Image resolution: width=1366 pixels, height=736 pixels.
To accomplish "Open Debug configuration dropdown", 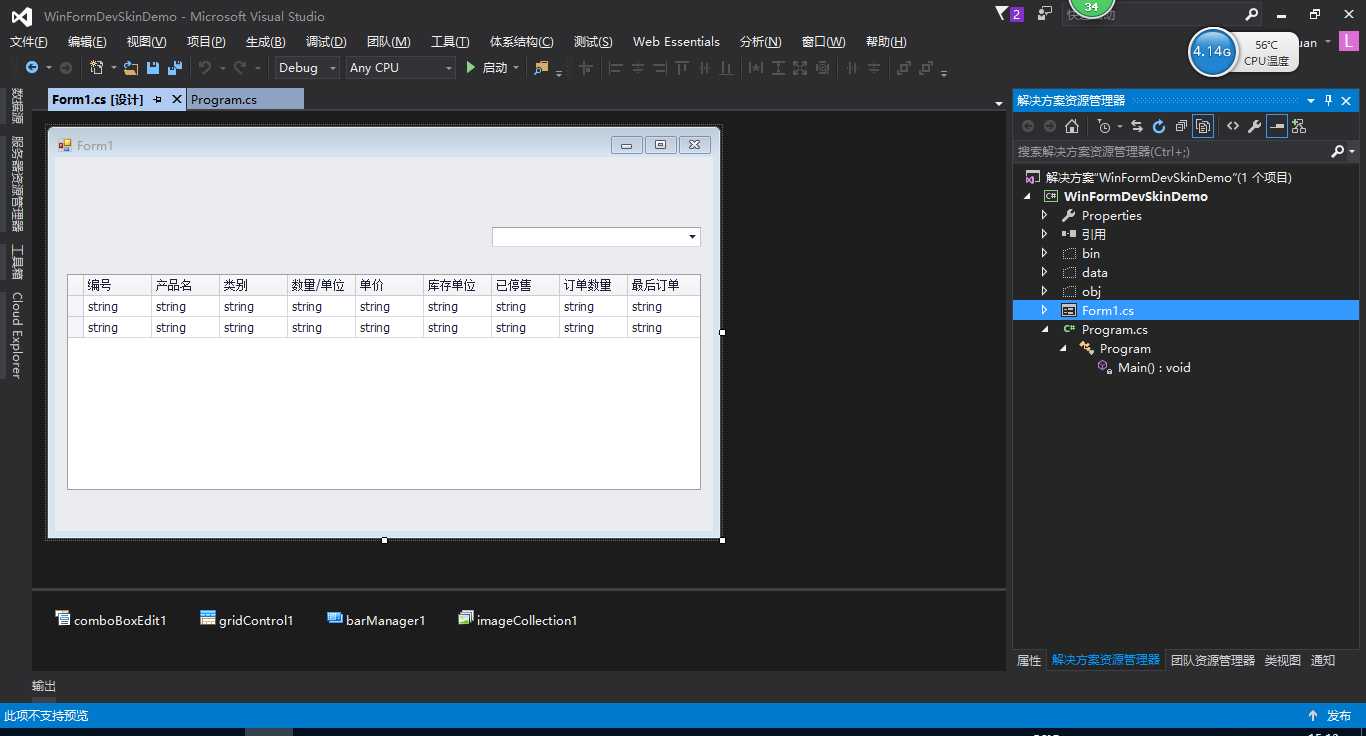I will (333, 68).
